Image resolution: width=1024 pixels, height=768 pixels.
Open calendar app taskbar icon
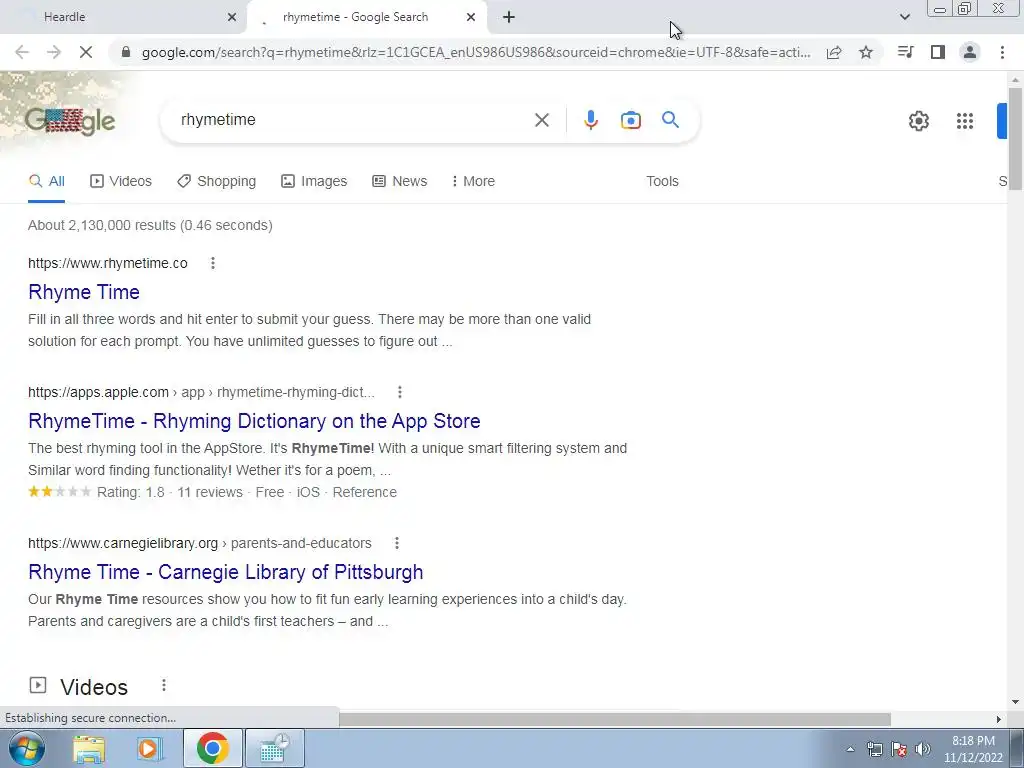tap(274, 748)
